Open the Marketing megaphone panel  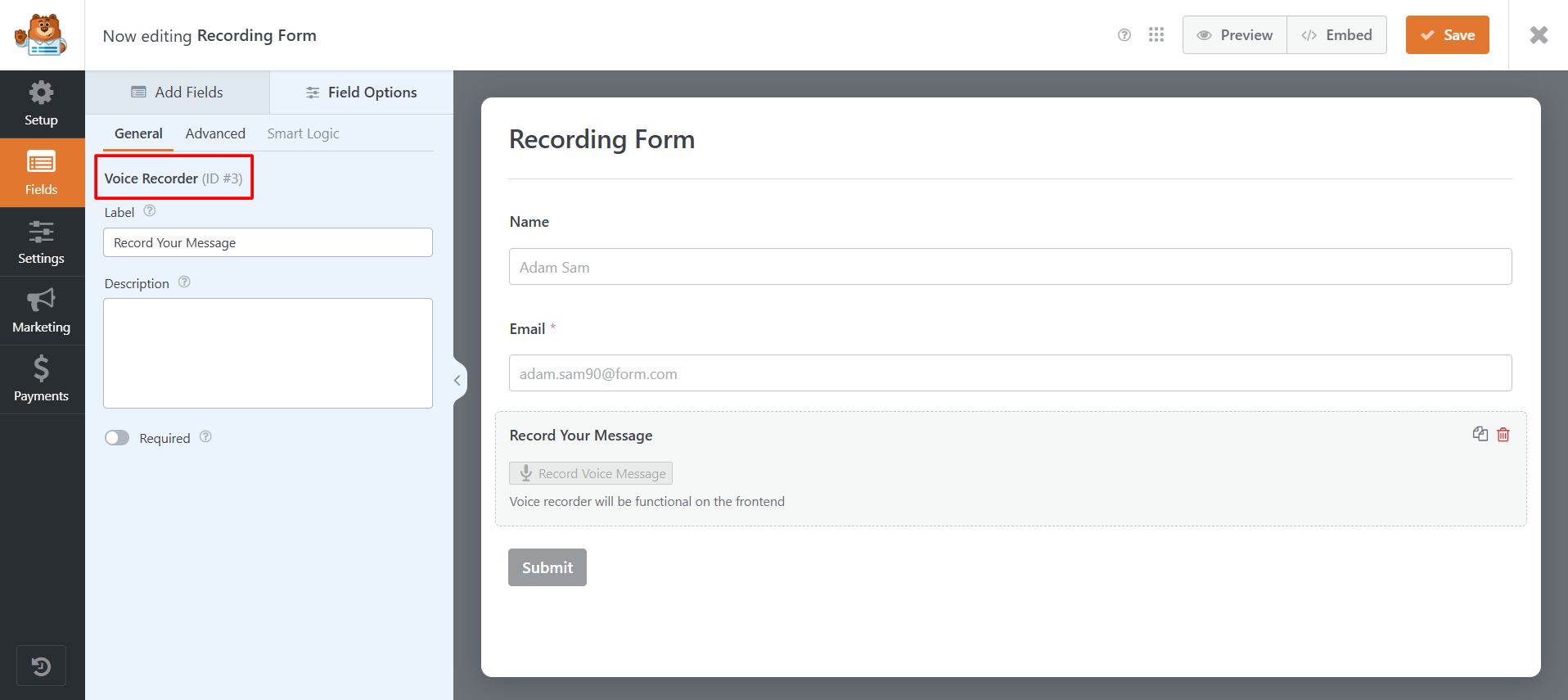tap(41, 311)
